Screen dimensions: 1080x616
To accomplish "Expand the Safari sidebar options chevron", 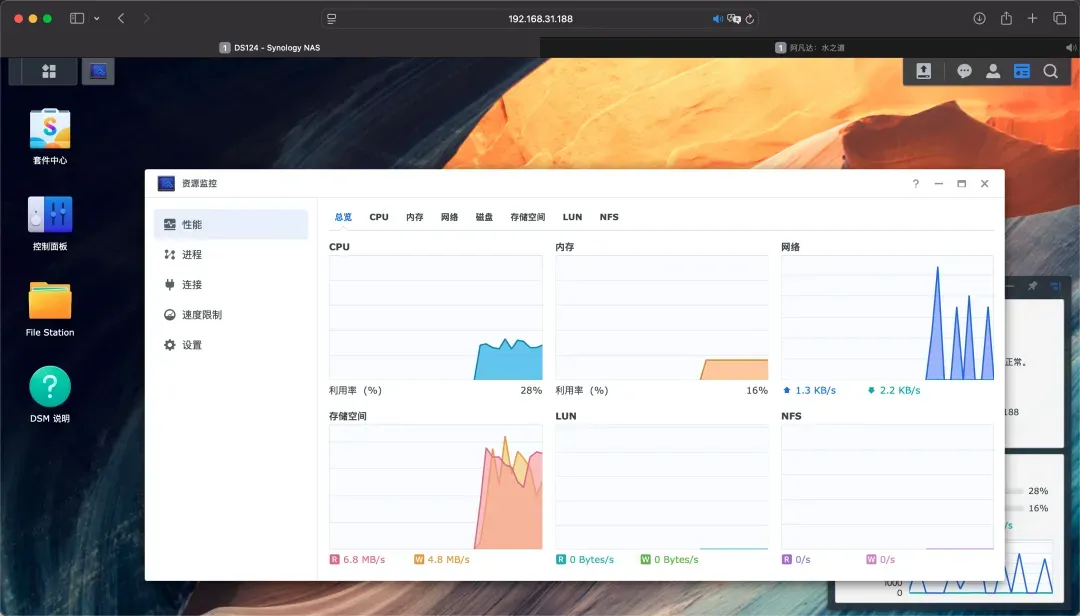I will click(96, 19).
